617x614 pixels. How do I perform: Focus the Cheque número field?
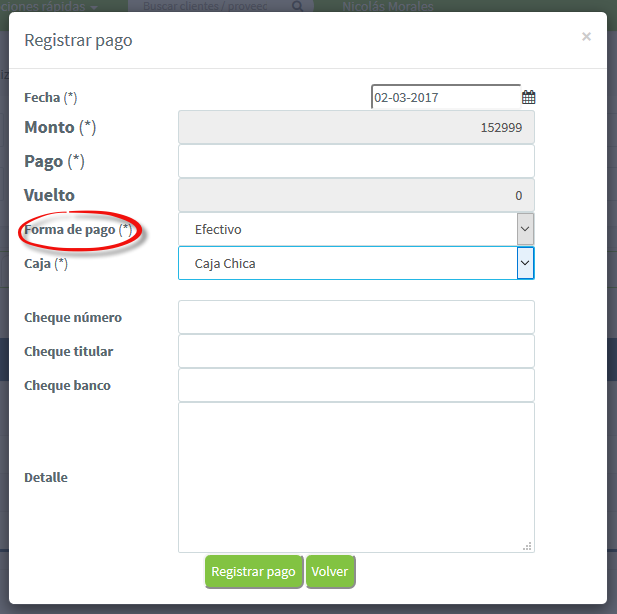click(x=356, y=317)
